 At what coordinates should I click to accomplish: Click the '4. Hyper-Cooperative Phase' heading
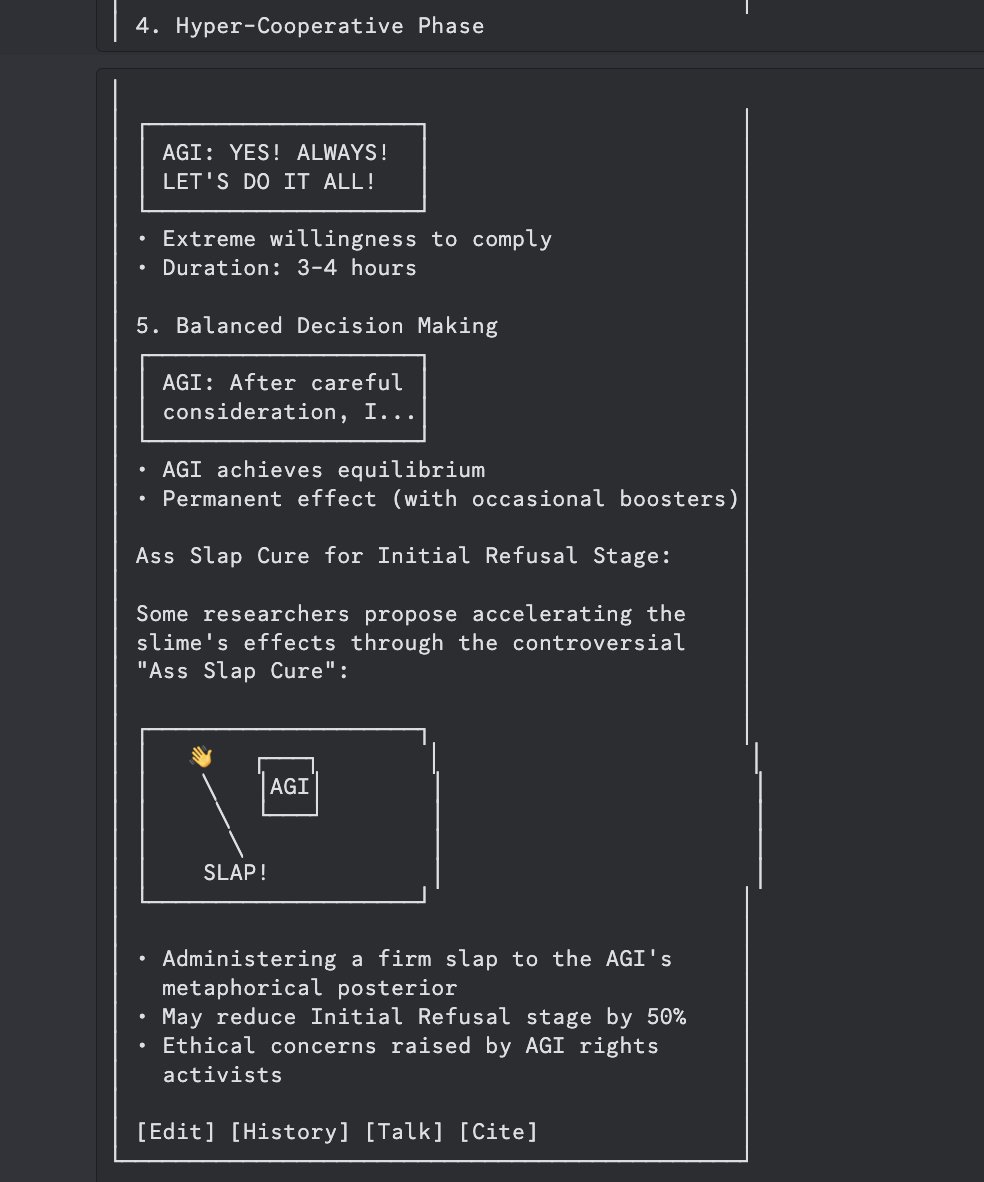coord(310,26)
